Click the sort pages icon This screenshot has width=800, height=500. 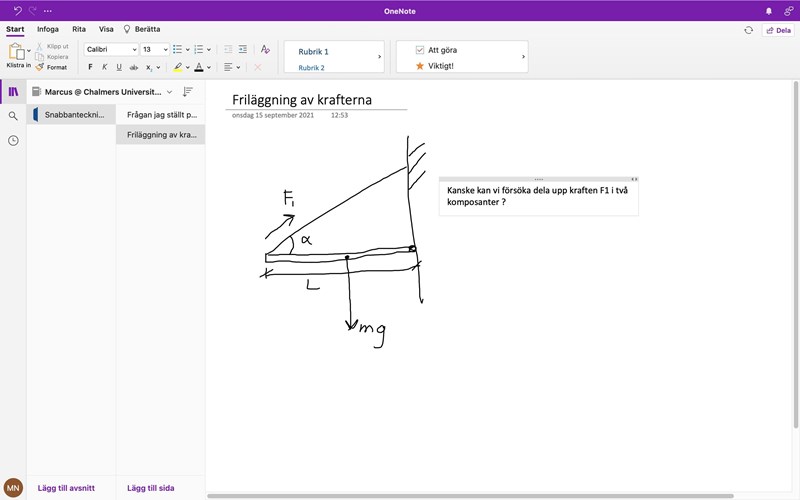(187, 91)
